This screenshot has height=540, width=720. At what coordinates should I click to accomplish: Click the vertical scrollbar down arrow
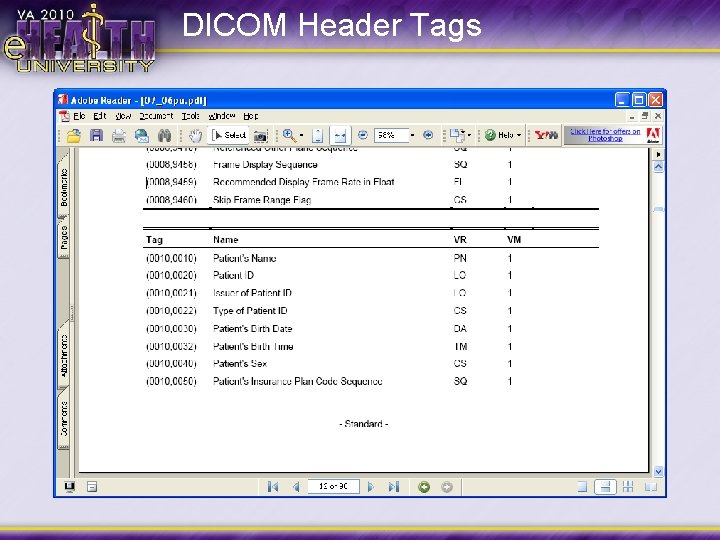click(x=658, y=471)
